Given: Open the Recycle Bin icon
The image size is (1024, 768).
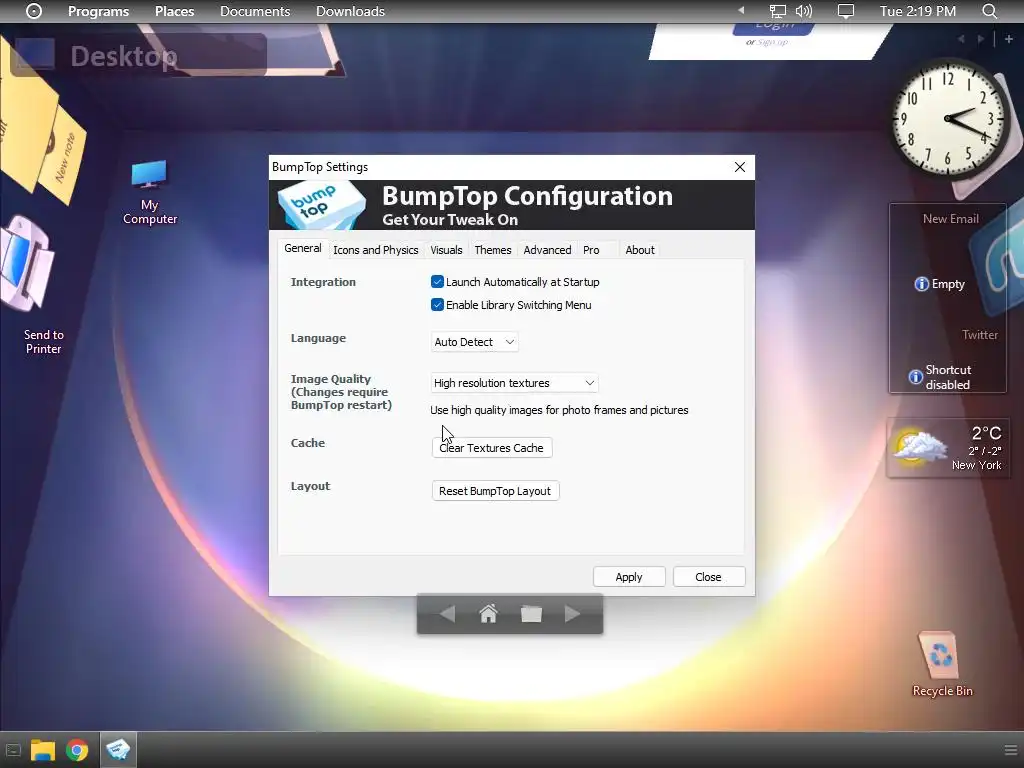Looking at the screenshot, I should pyautogui.click(x=941, y=664).
